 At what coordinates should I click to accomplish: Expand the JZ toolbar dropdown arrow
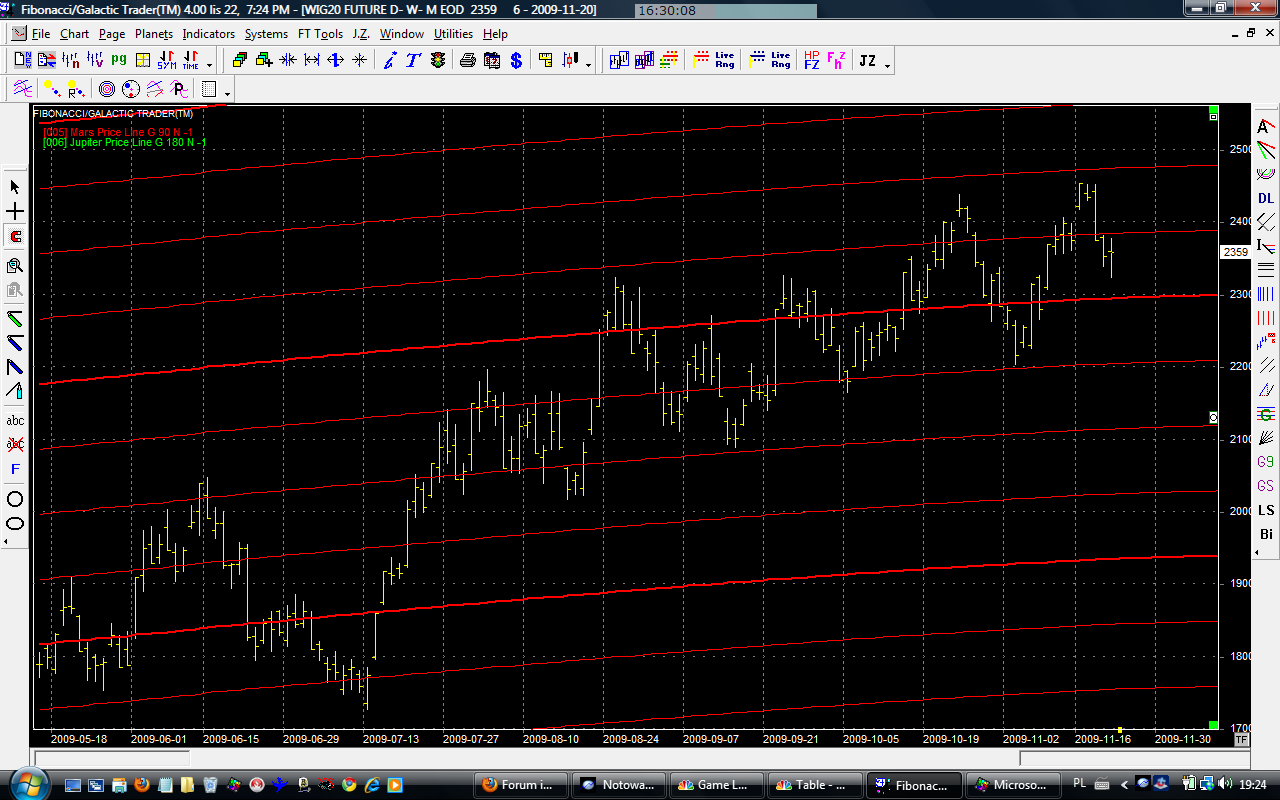[x=887, y=65]
